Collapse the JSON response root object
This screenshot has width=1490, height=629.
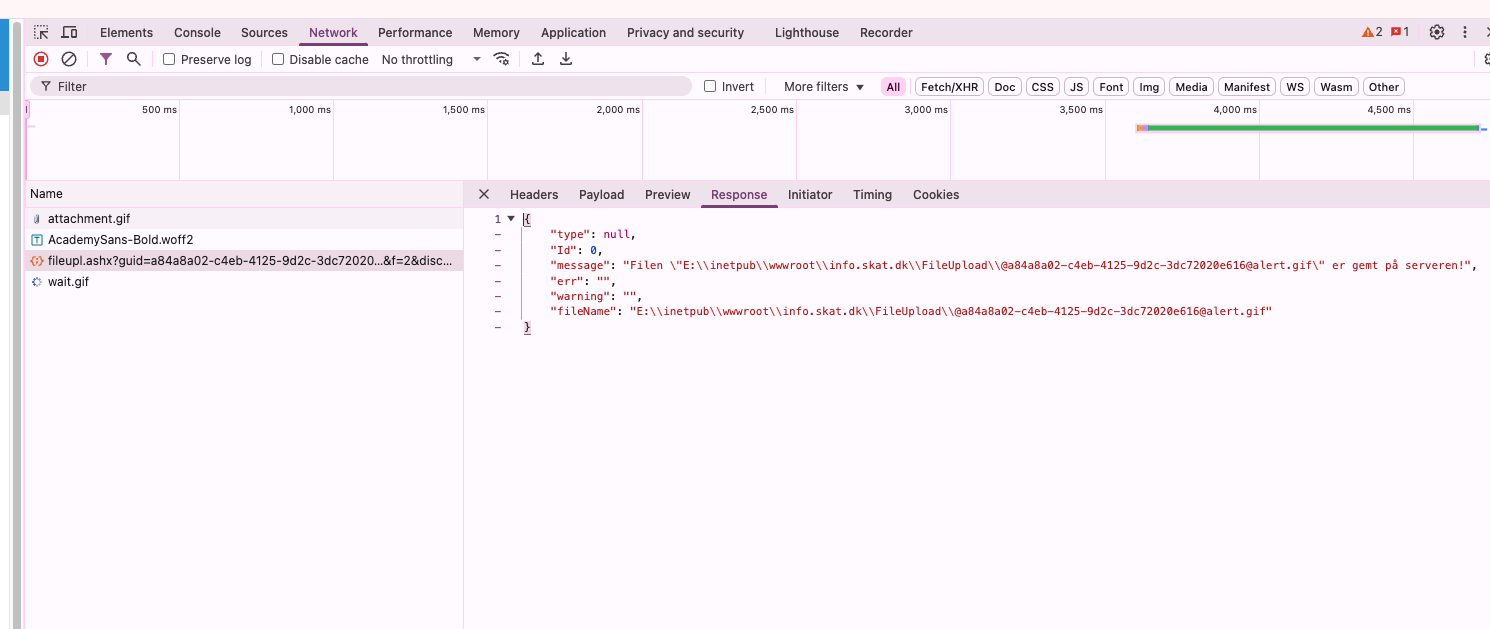pos(511,219)
